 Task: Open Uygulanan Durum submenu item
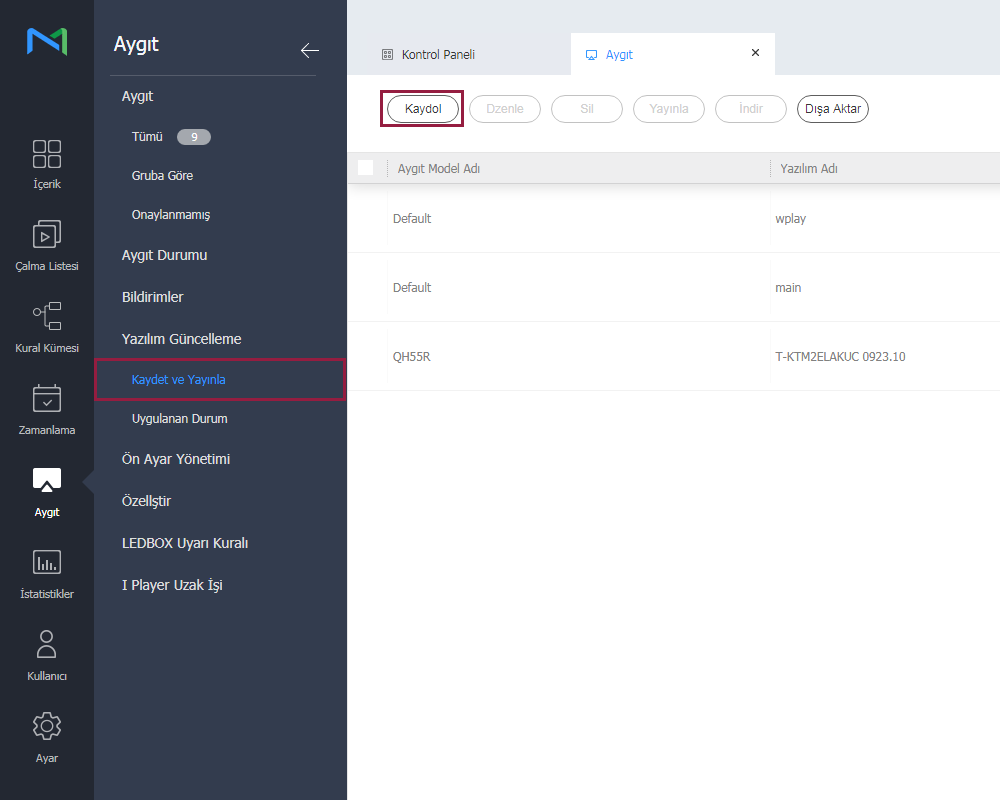coord(179,419)
